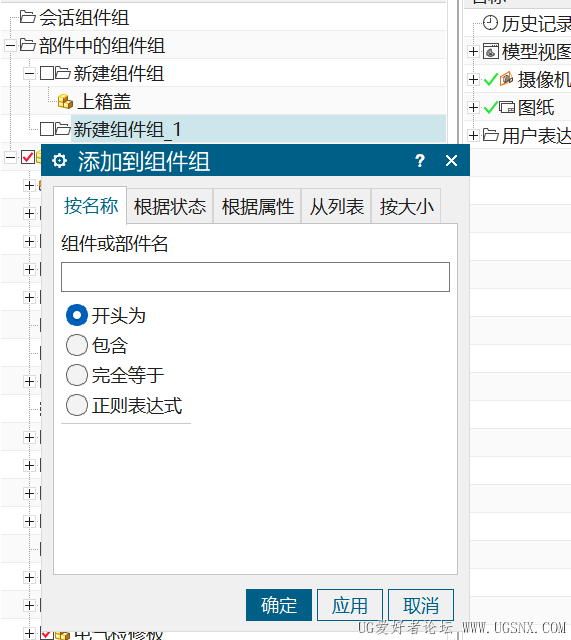The height and width of the screenshot is (640, 571).
Task: Click the 上箱盖 component icon
Action: click(x=65, y=101)
